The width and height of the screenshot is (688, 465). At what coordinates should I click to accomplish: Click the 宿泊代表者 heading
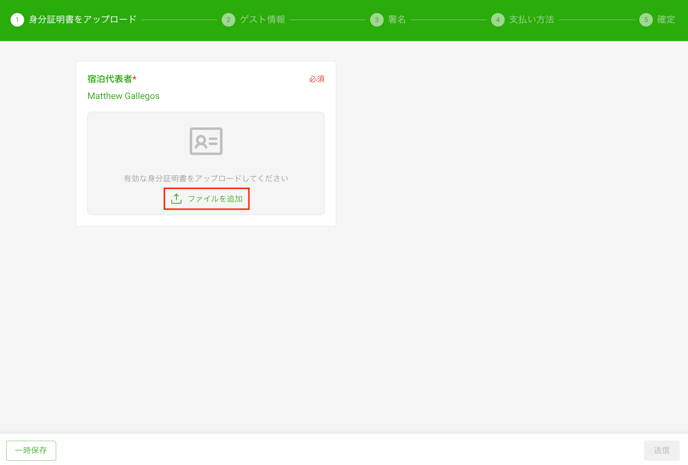point(112,79)
